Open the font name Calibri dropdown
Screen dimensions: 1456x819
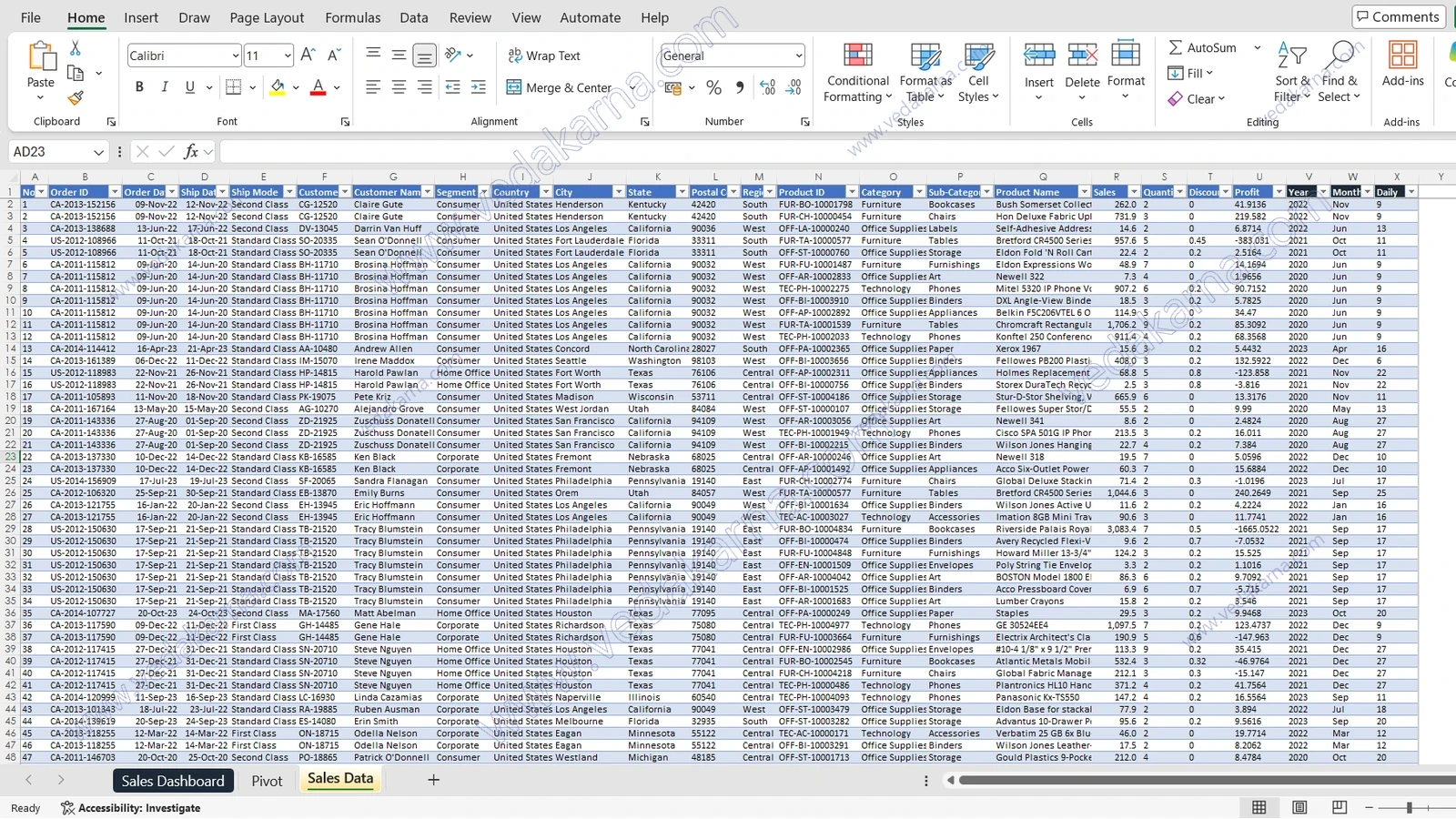tap(236, 56)
